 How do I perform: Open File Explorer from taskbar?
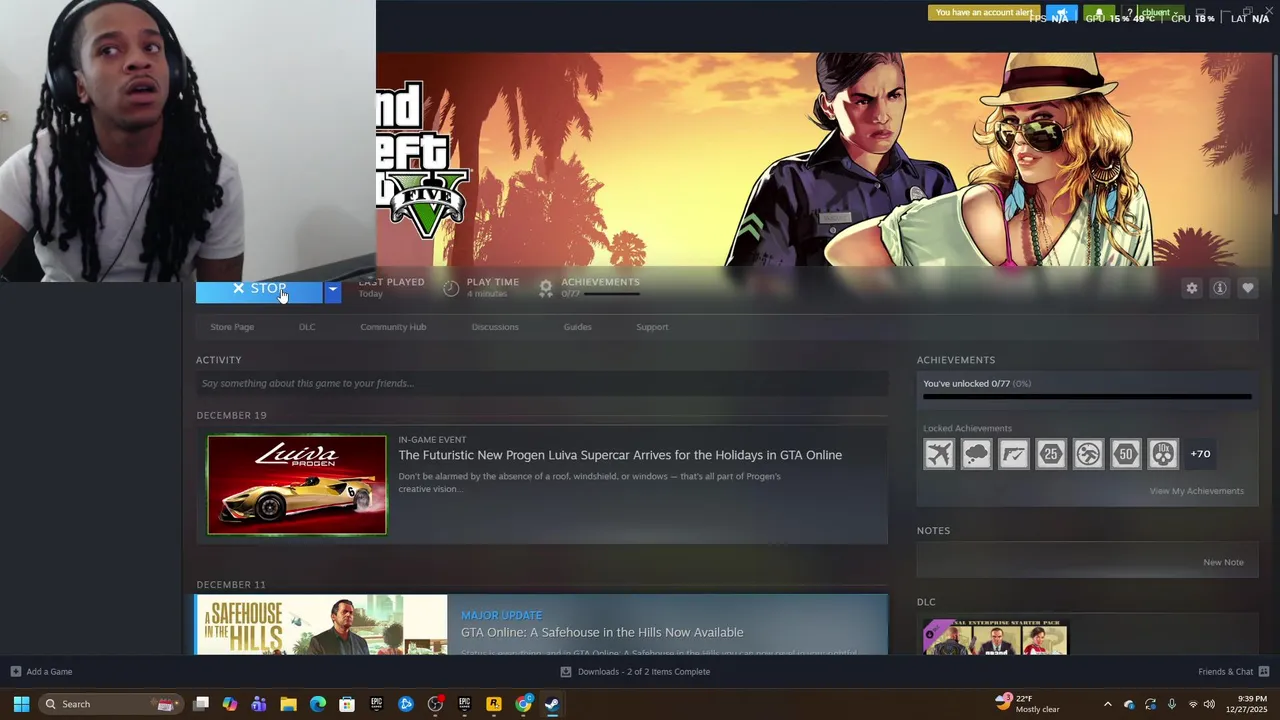(288, 704)
